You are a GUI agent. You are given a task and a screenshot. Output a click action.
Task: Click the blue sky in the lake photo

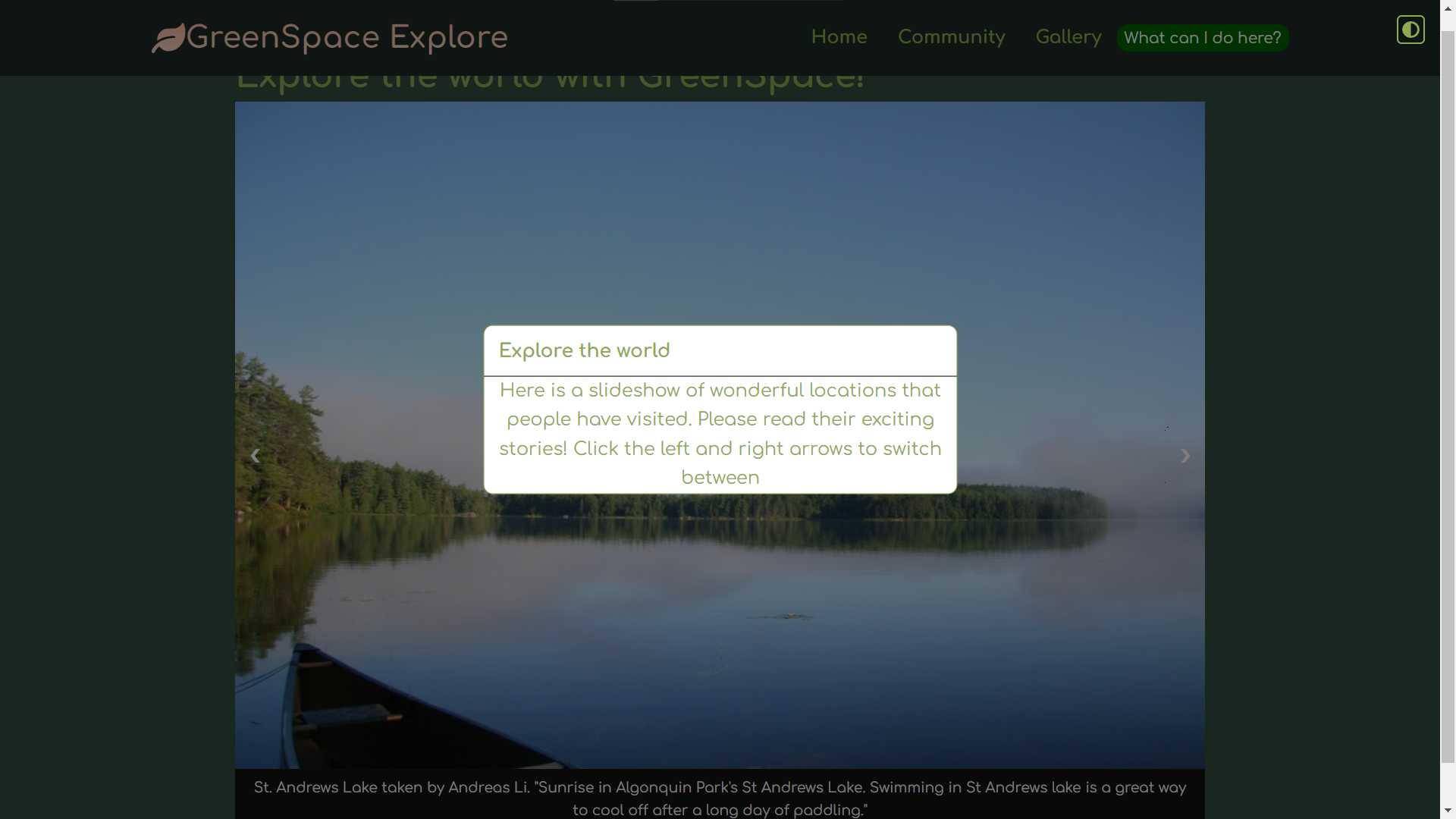720,212
